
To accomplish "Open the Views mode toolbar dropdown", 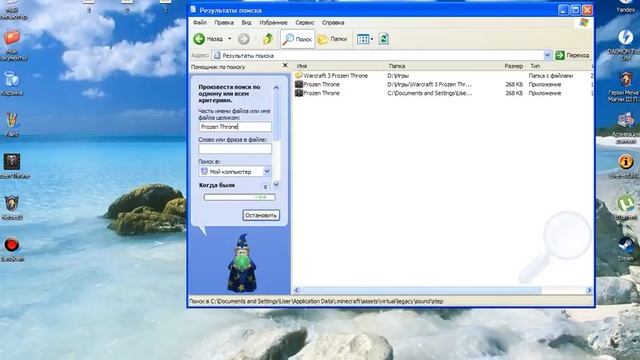I will click(365, 39).
